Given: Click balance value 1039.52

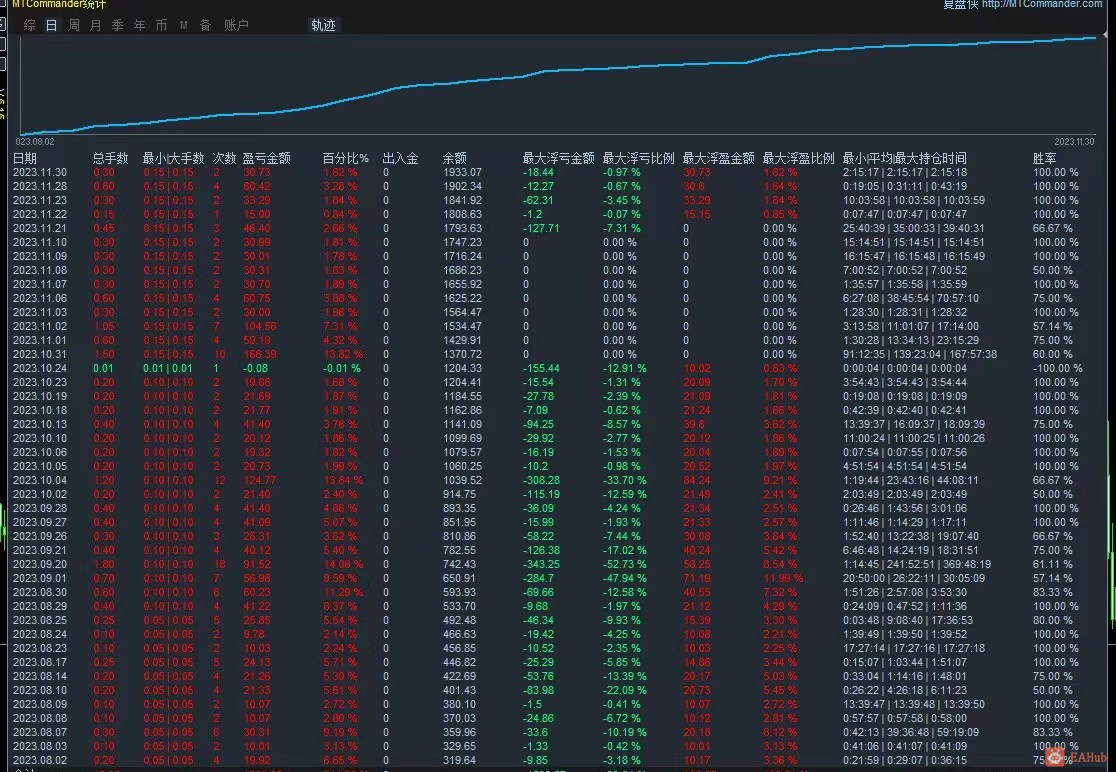Looking at the screenshot, I should (x=462, y=480).
